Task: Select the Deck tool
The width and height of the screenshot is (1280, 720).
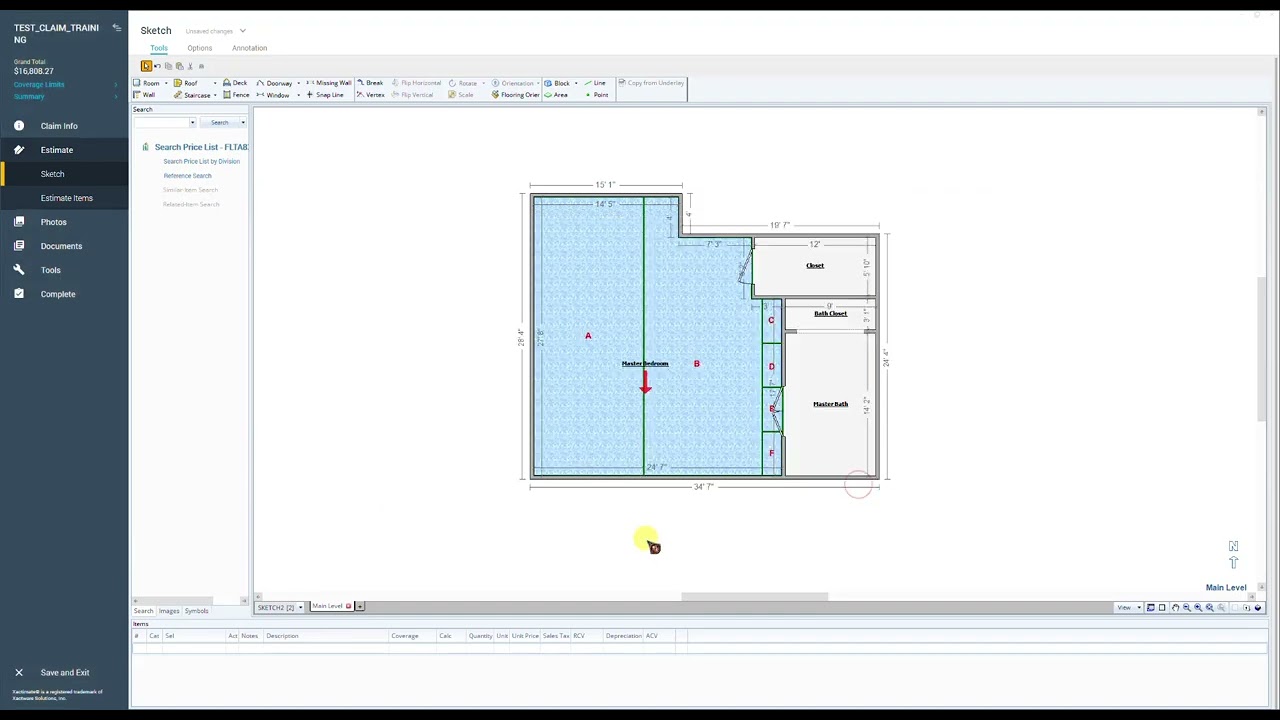Action: [x=235, y=83]
